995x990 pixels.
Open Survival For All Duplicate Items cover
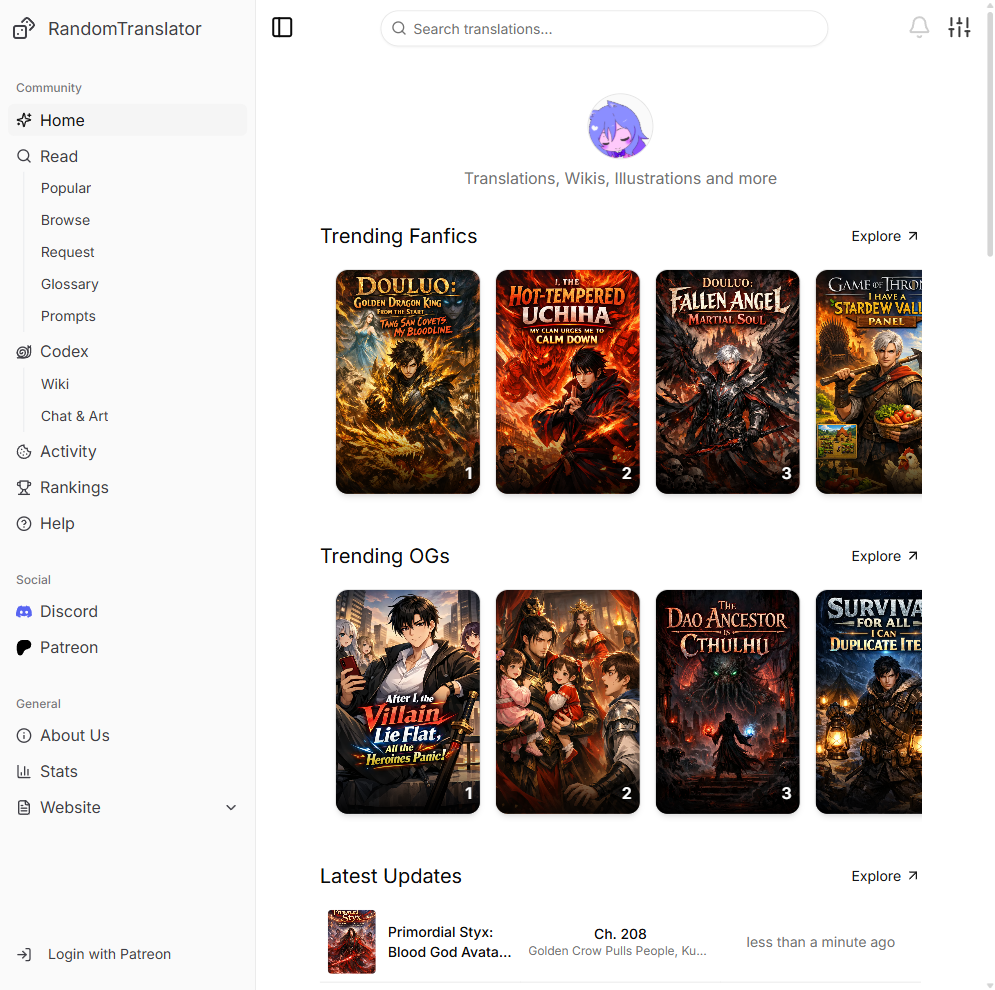coord(869,702)
